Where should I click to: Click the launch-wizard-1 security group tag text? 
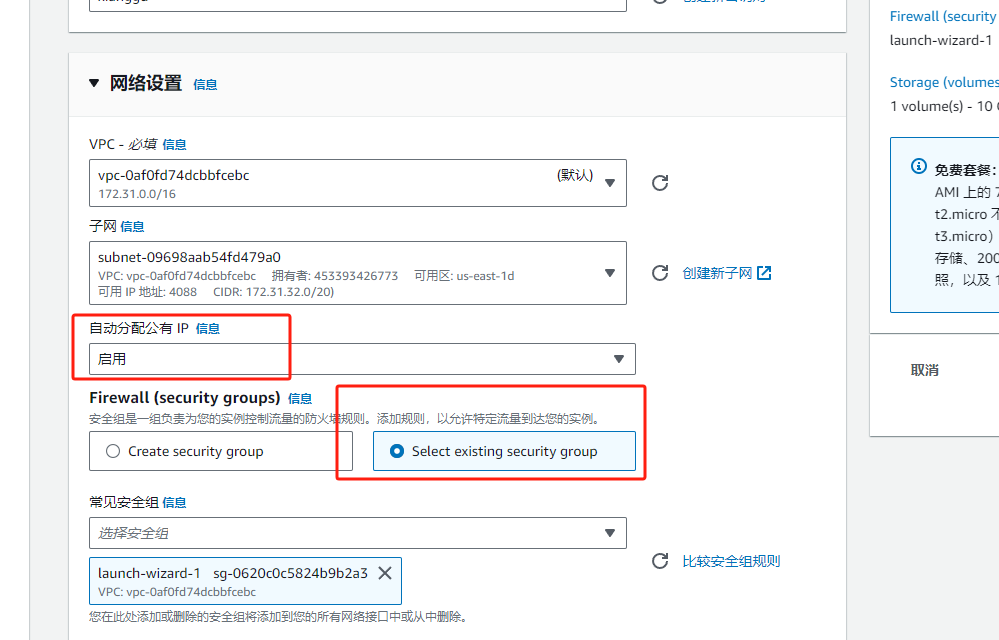149,573
